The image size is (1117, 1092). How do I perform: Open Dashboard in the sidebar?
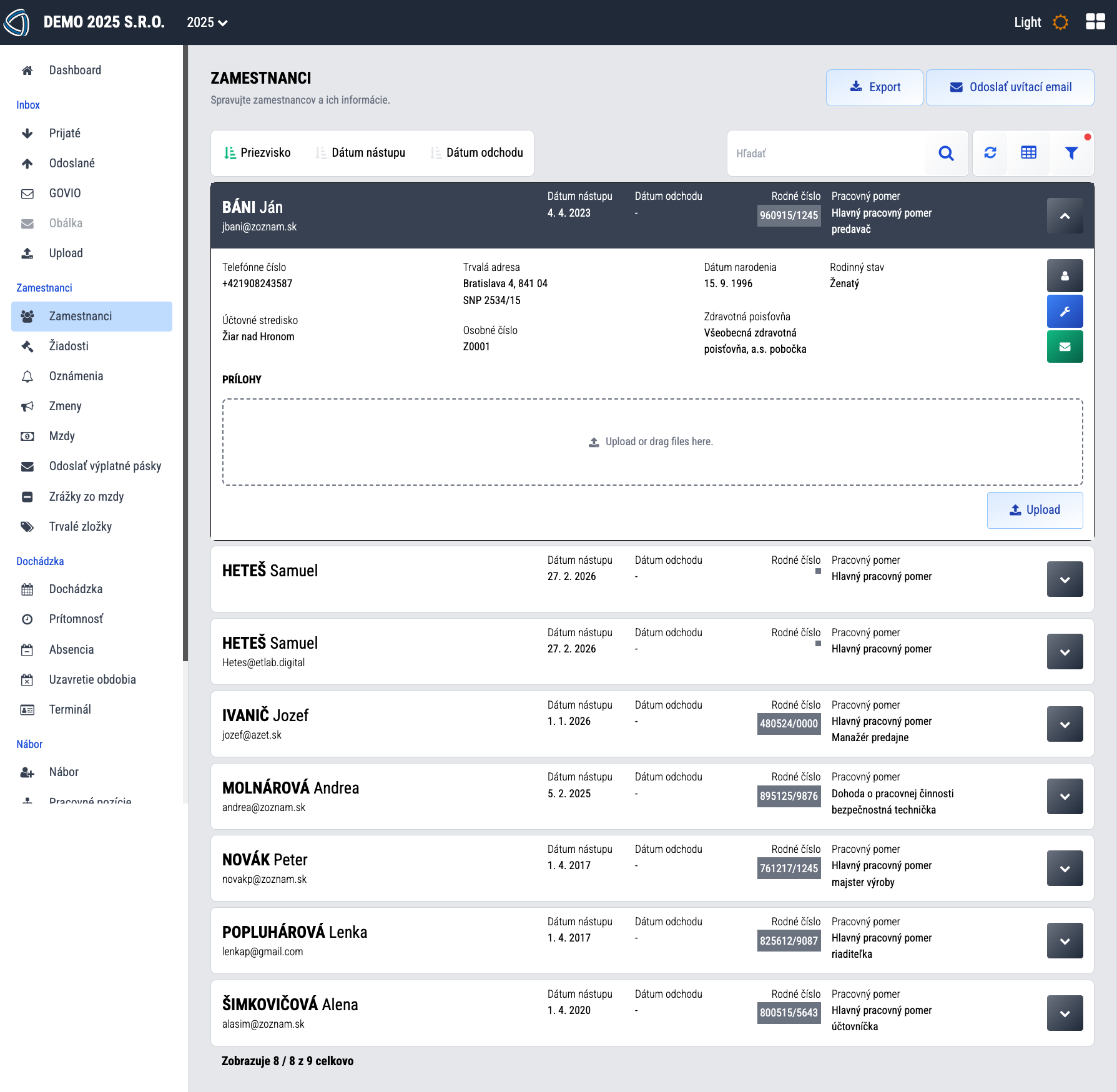click(75, 71)
